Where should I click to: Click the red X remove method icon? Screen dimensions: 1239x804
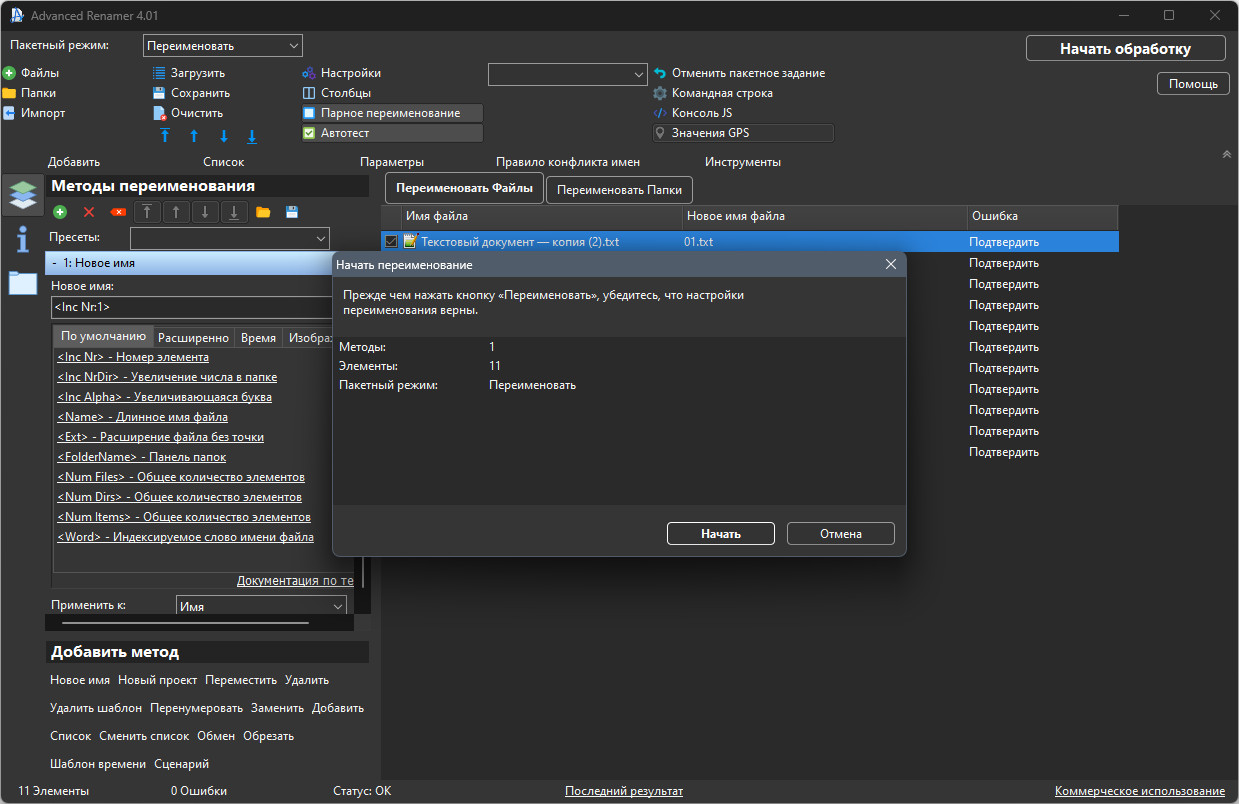[x=89, y=212]
